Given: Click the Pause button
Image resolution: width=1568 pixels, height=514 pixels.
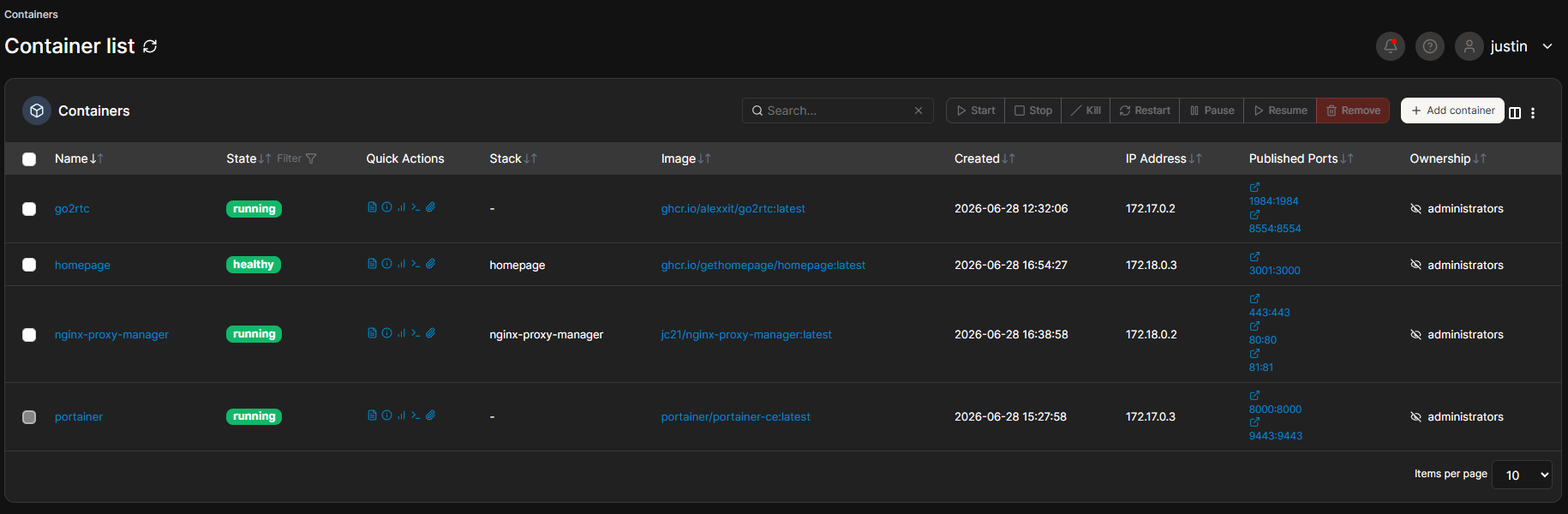Looking at the screenshot, I should click(1212, 111).
